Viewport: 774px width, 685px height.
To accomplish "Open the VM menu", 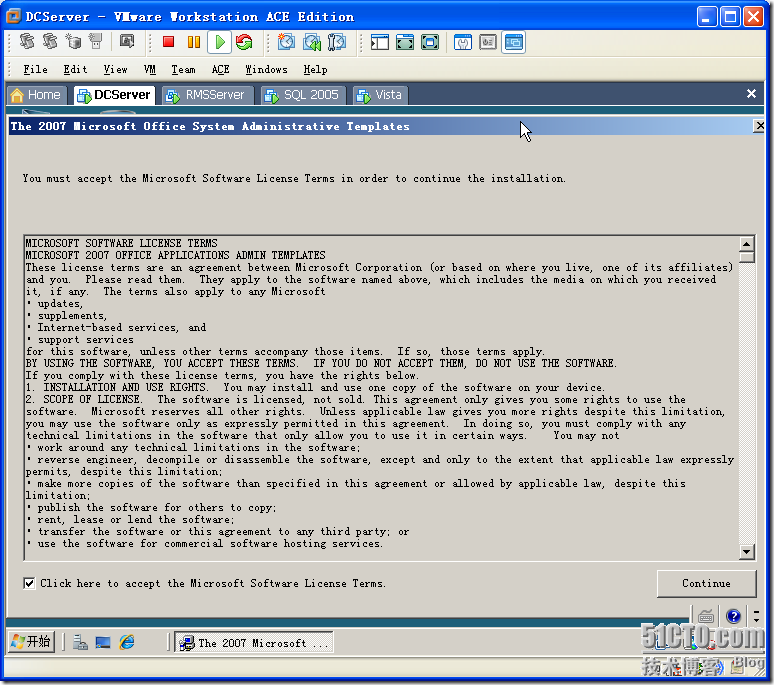I will pyautogui.click(x=150, y=70).
